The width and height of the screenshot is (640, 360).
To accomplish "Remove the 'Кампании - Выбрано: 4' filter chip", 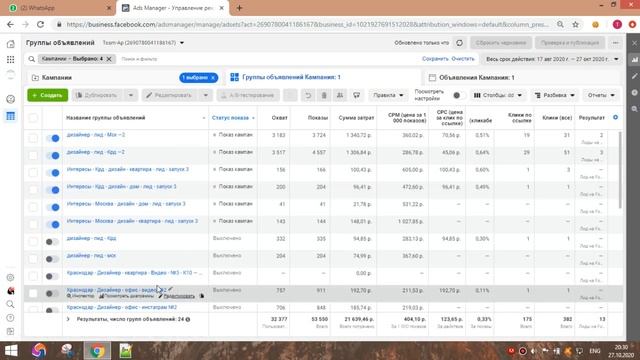I will (x=109, y=59).
